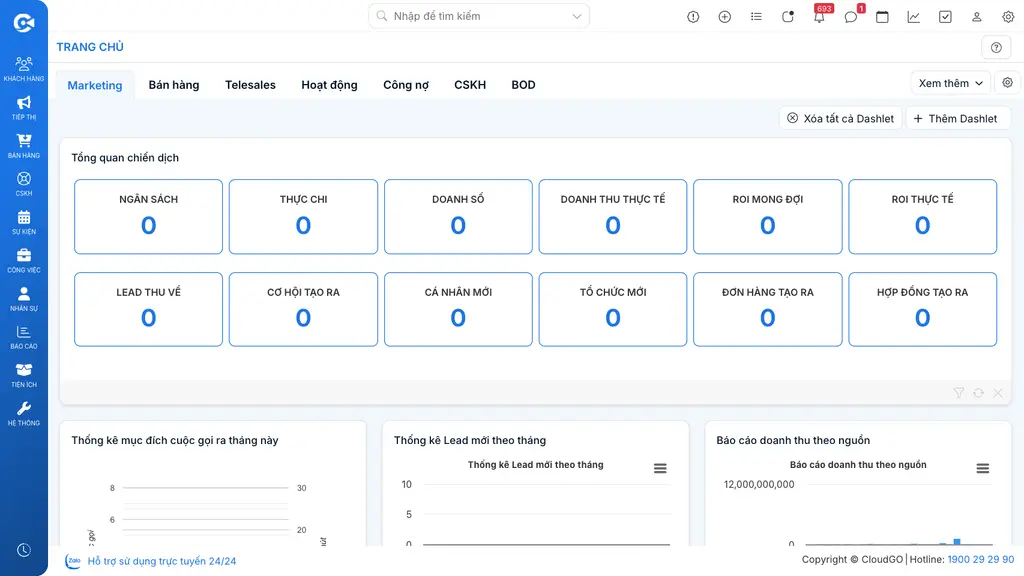Viewport: 1024px width, 576px height.
Task: Switch to the Công nợ tab
Action: 406,85
